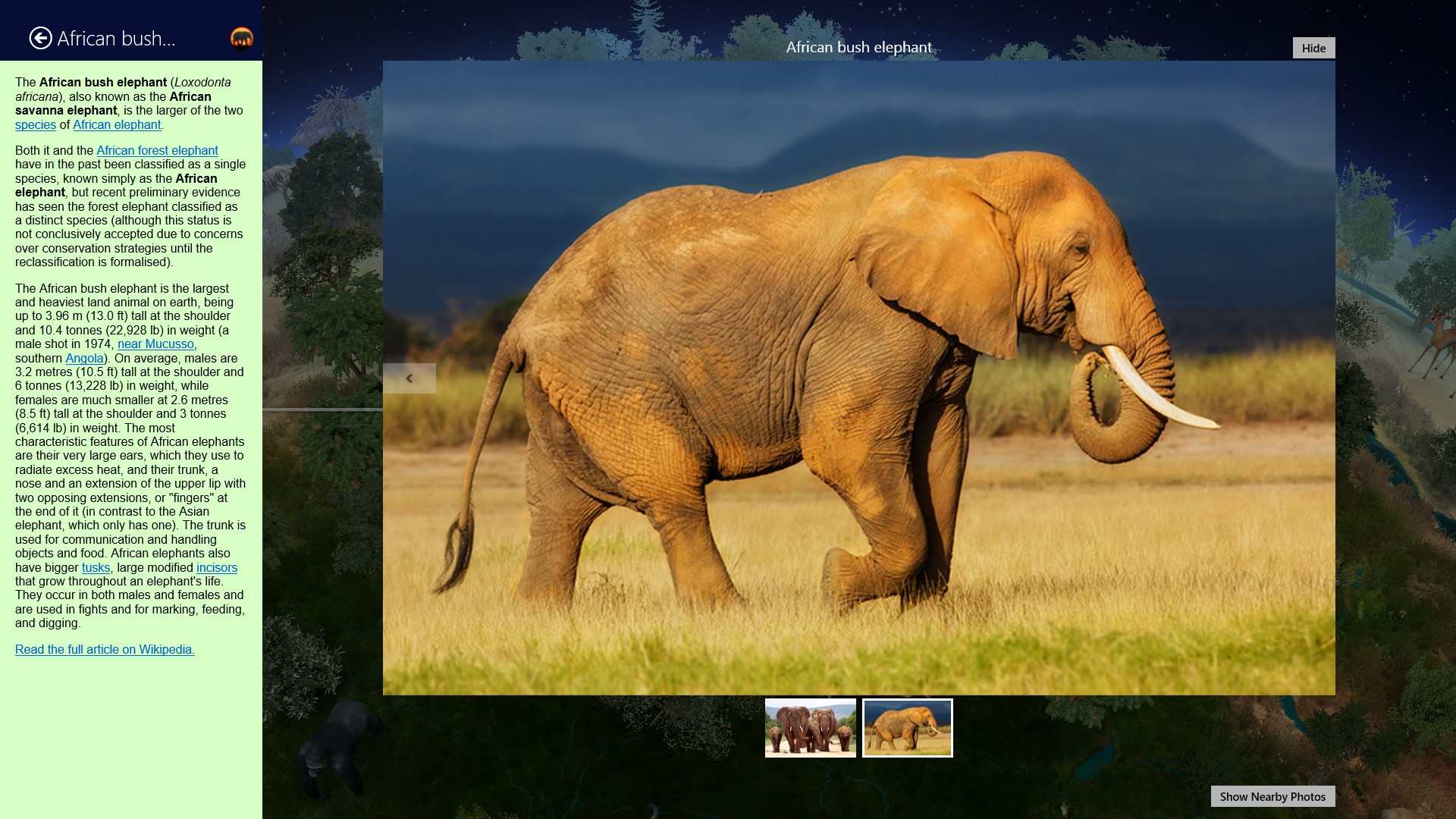Click the previous photo chevron arrow
Viewport: 1456px width, 819px height.
pyautogui.click(x=409, y=378)
